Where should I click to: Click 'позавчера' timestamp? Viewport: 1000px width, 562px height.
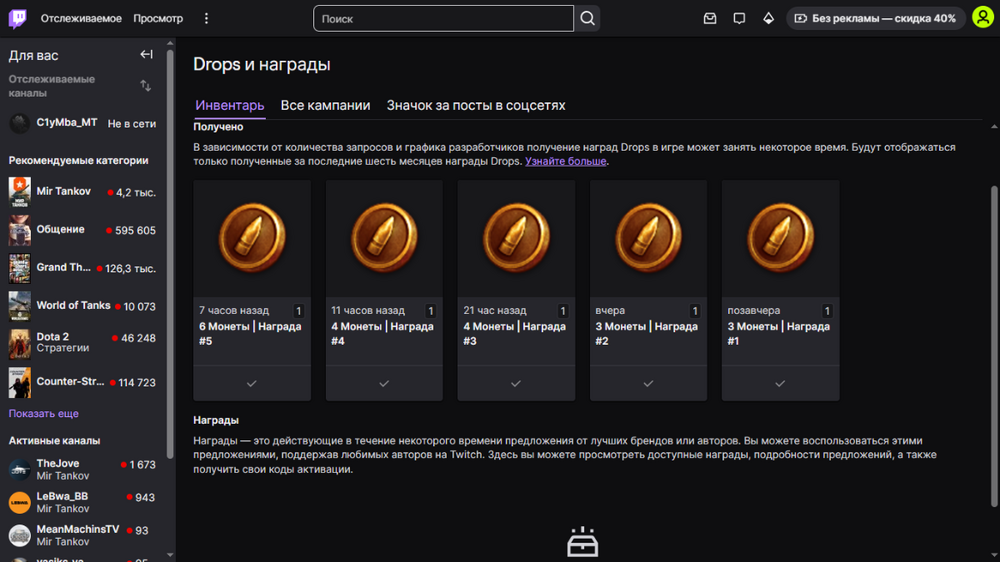click(x=754, y=311)
